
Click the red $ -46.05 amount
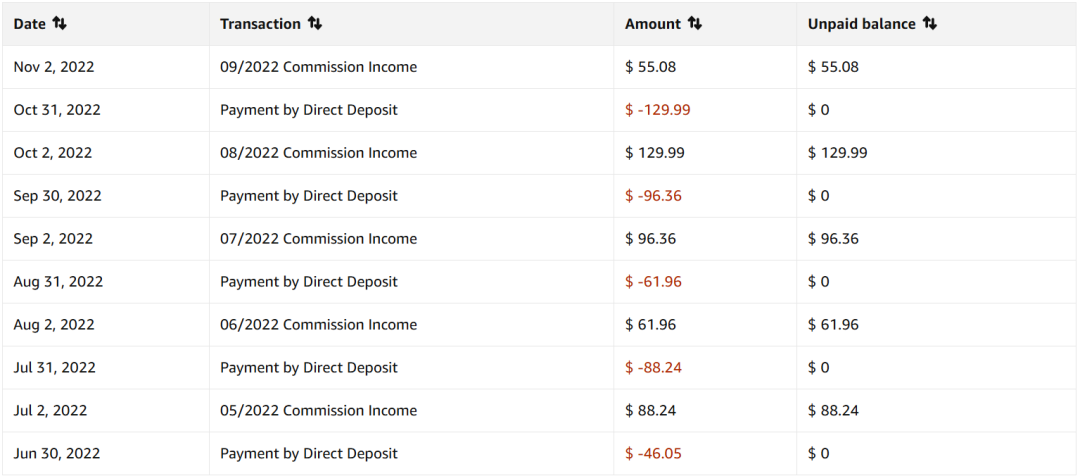coord(653,454)
